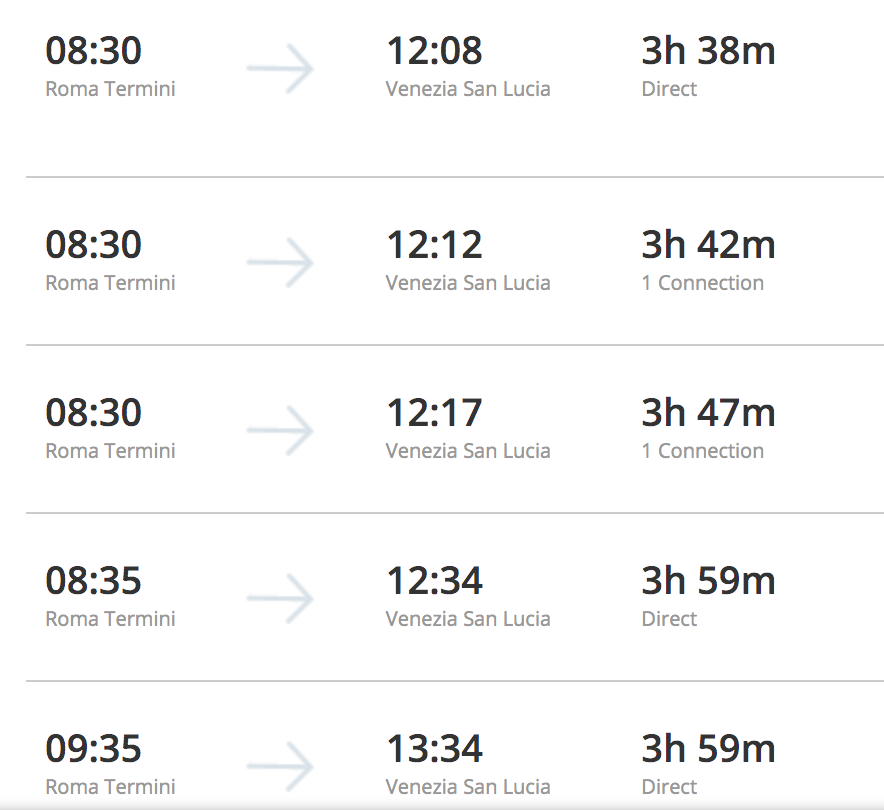This screenshot has width=884, height=810.
Task: Click Roma Termini under the 08:35 departure
Action: (110, 619)
